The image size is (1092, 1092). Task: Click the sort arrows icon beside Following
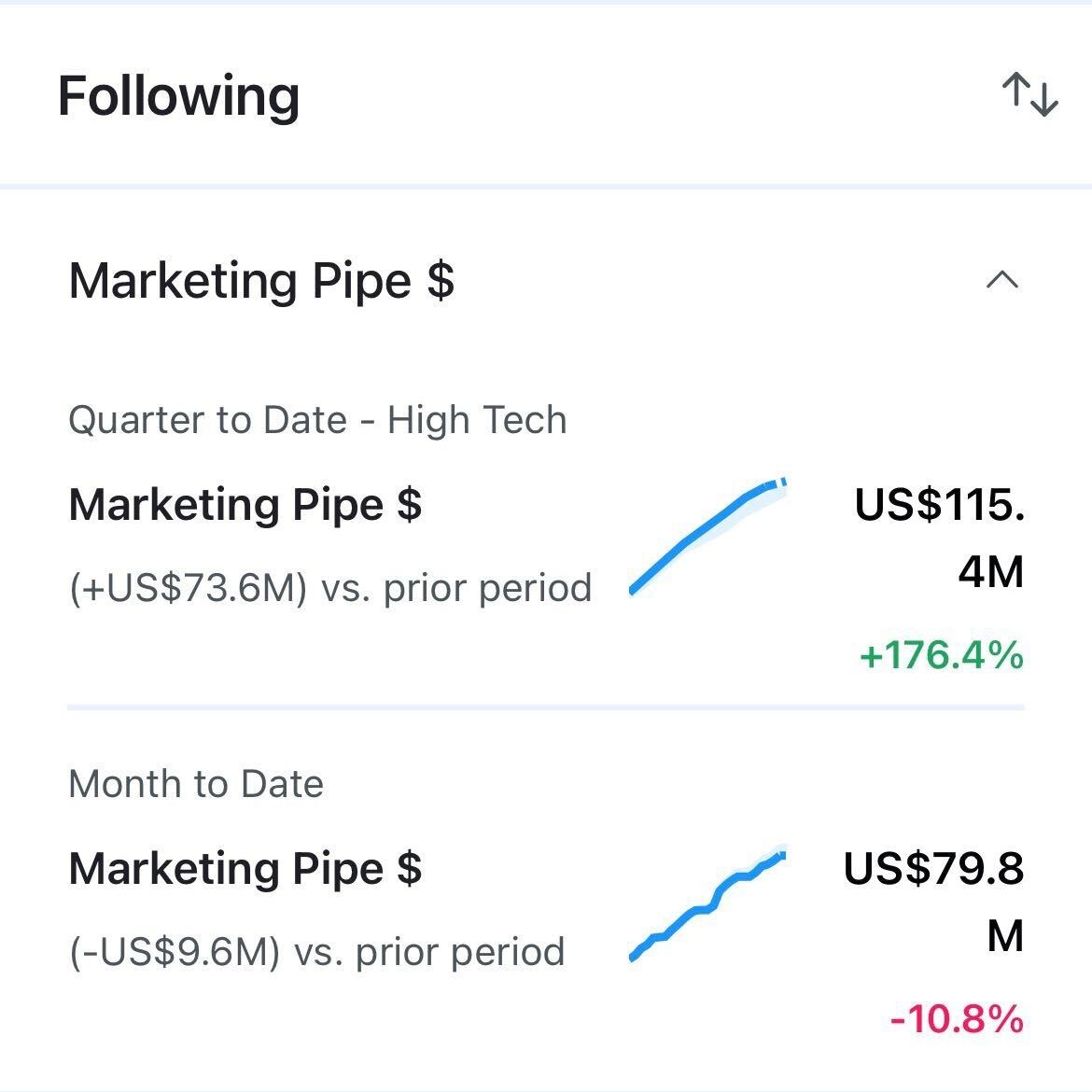click(1029, 95)
